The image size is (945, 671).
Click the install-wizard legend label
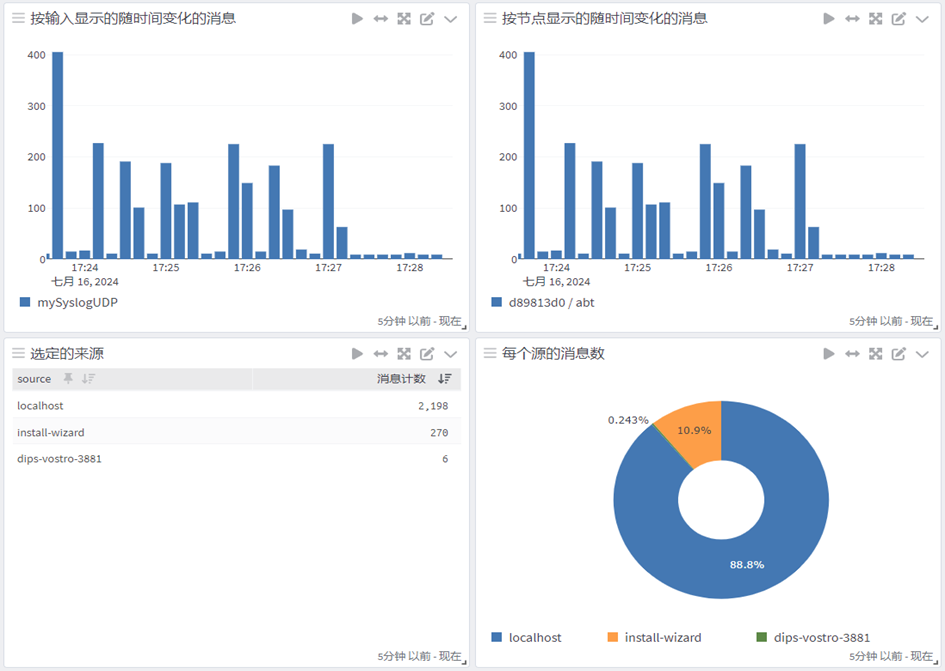(x=662, y=637)
